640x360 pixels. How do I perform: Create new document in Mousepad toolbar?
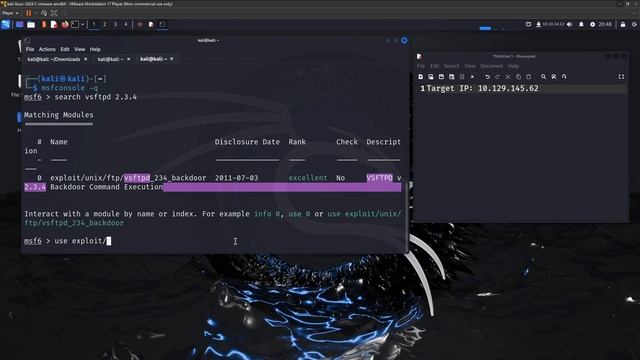click(x=420, y=77)
